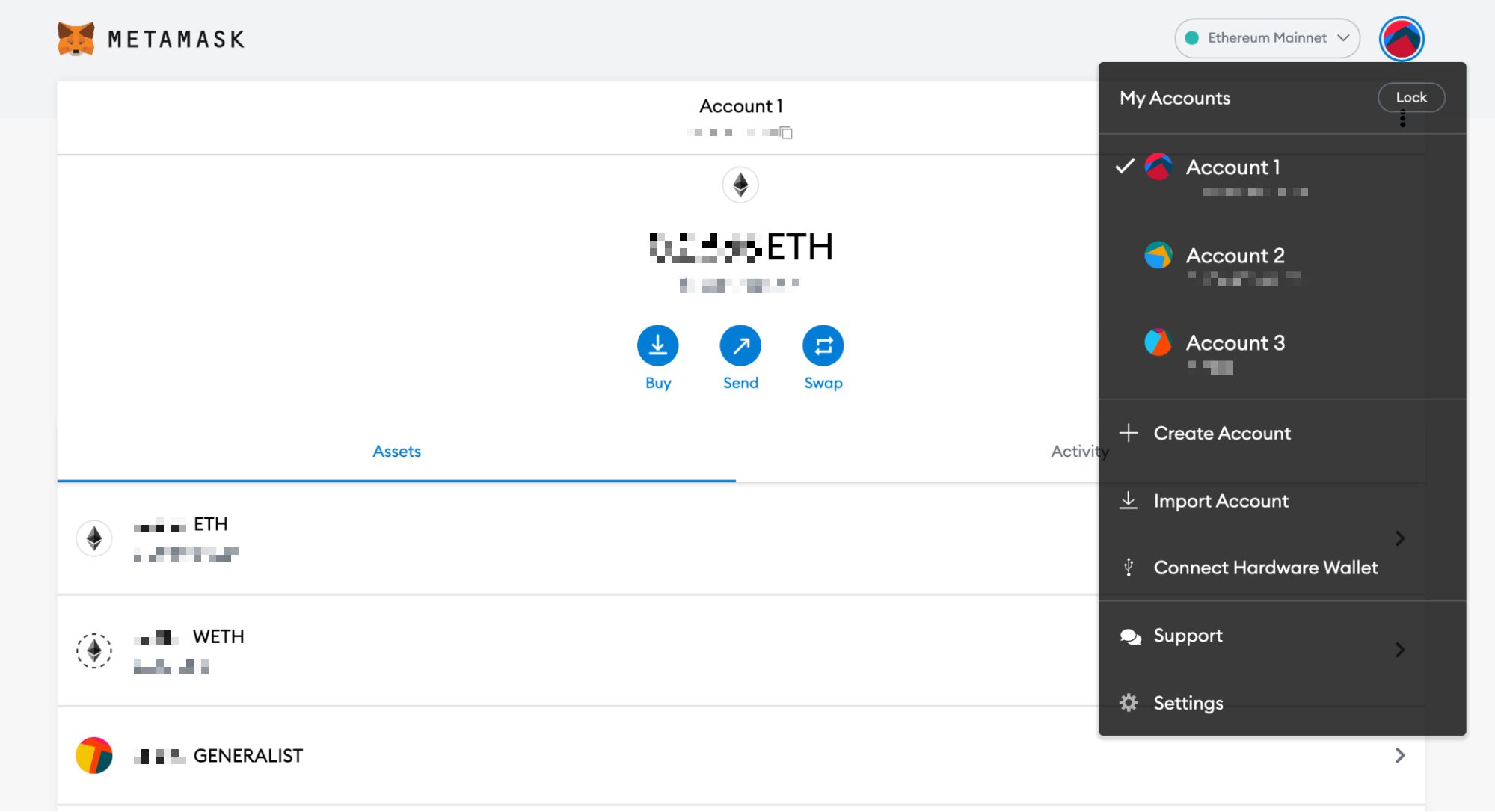
Task: Click the blue Send arrow icon
Action: tap(740, 345)
